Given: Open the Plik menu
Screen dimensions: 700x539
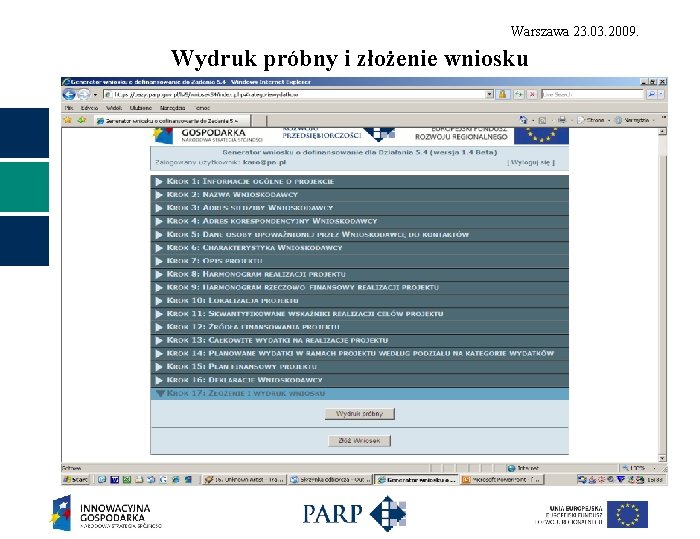Looking at the screenshot, I should 69,108.
